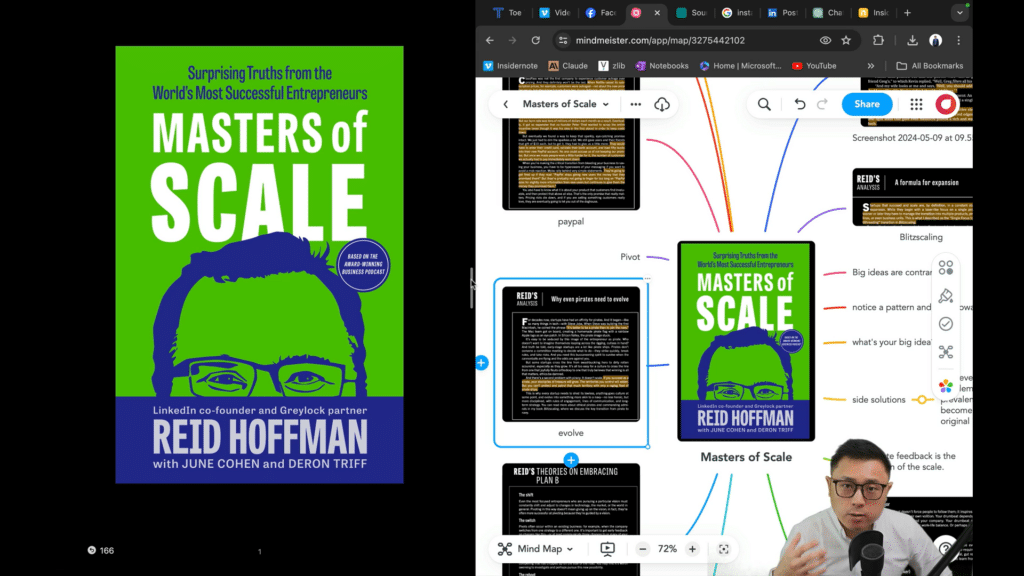Click the fit map to screen icon
The image size is (1024, 576).
[724, 549]
